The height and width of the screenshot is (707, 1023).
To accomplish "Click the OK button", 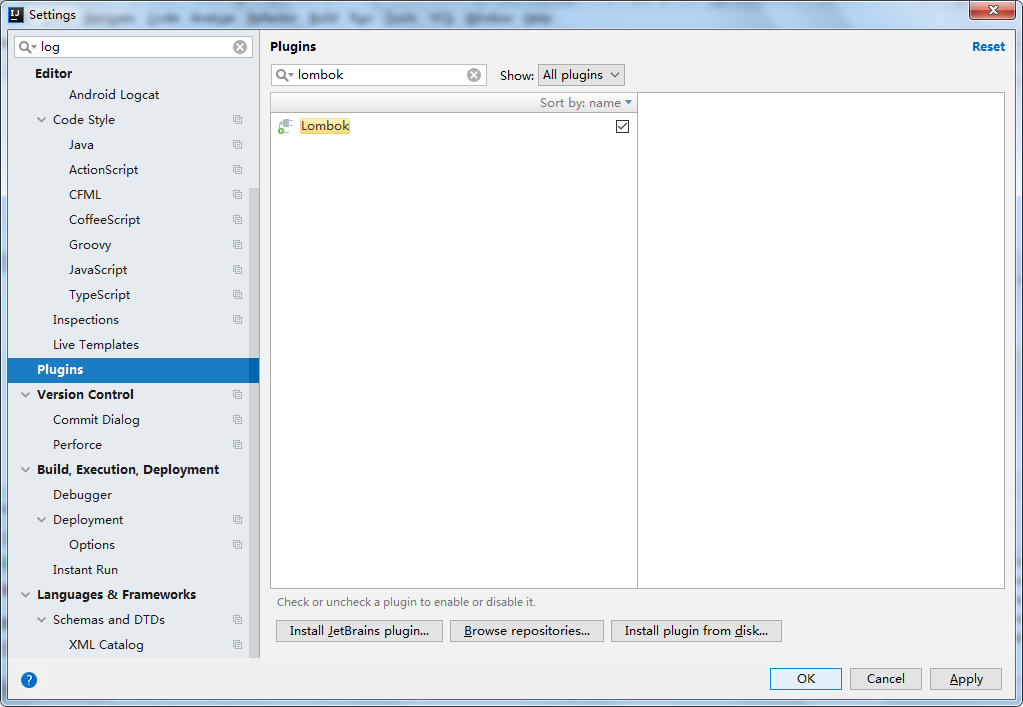I will [806, 679].
